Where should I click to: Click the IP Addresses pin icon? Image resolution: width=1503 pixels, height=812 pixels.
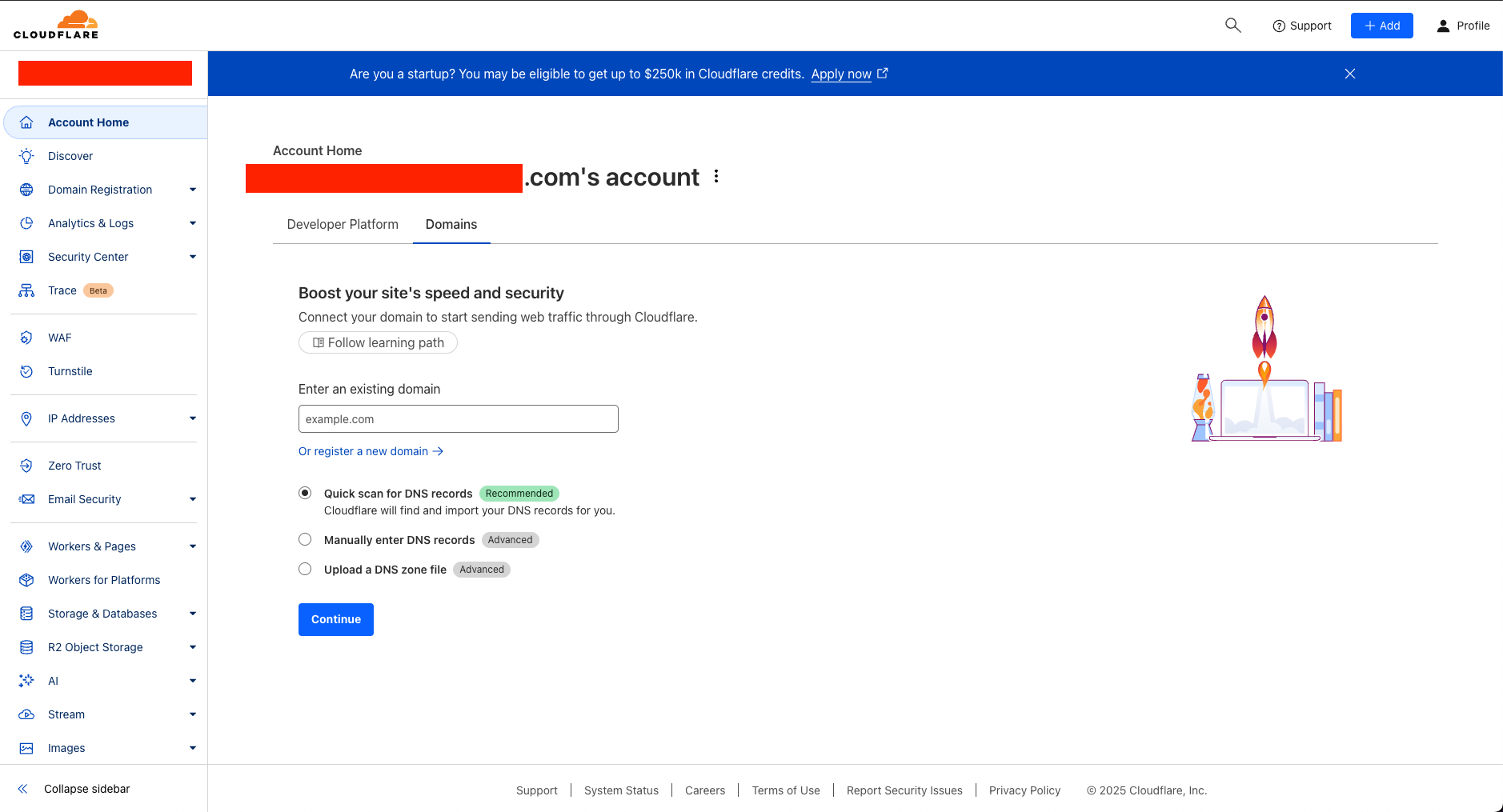[x=26, y=418]
